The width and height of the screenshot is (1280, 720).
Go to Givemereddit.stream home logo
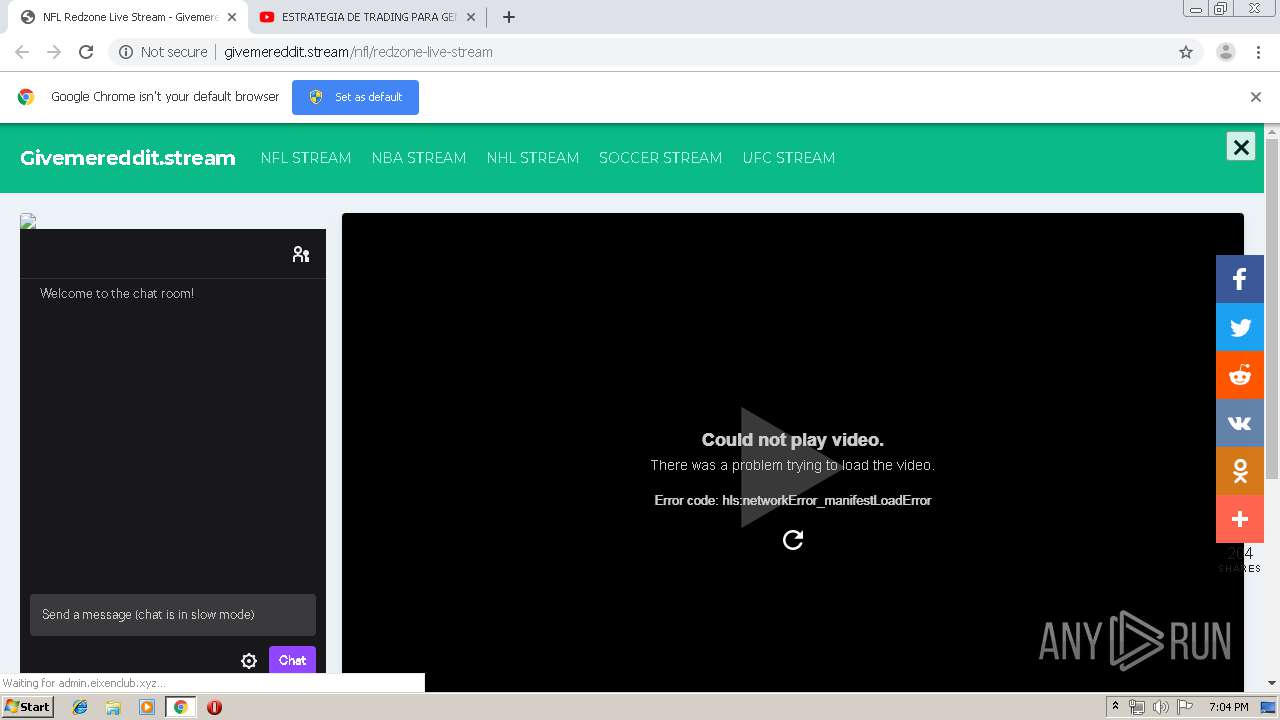coord(128,158)
